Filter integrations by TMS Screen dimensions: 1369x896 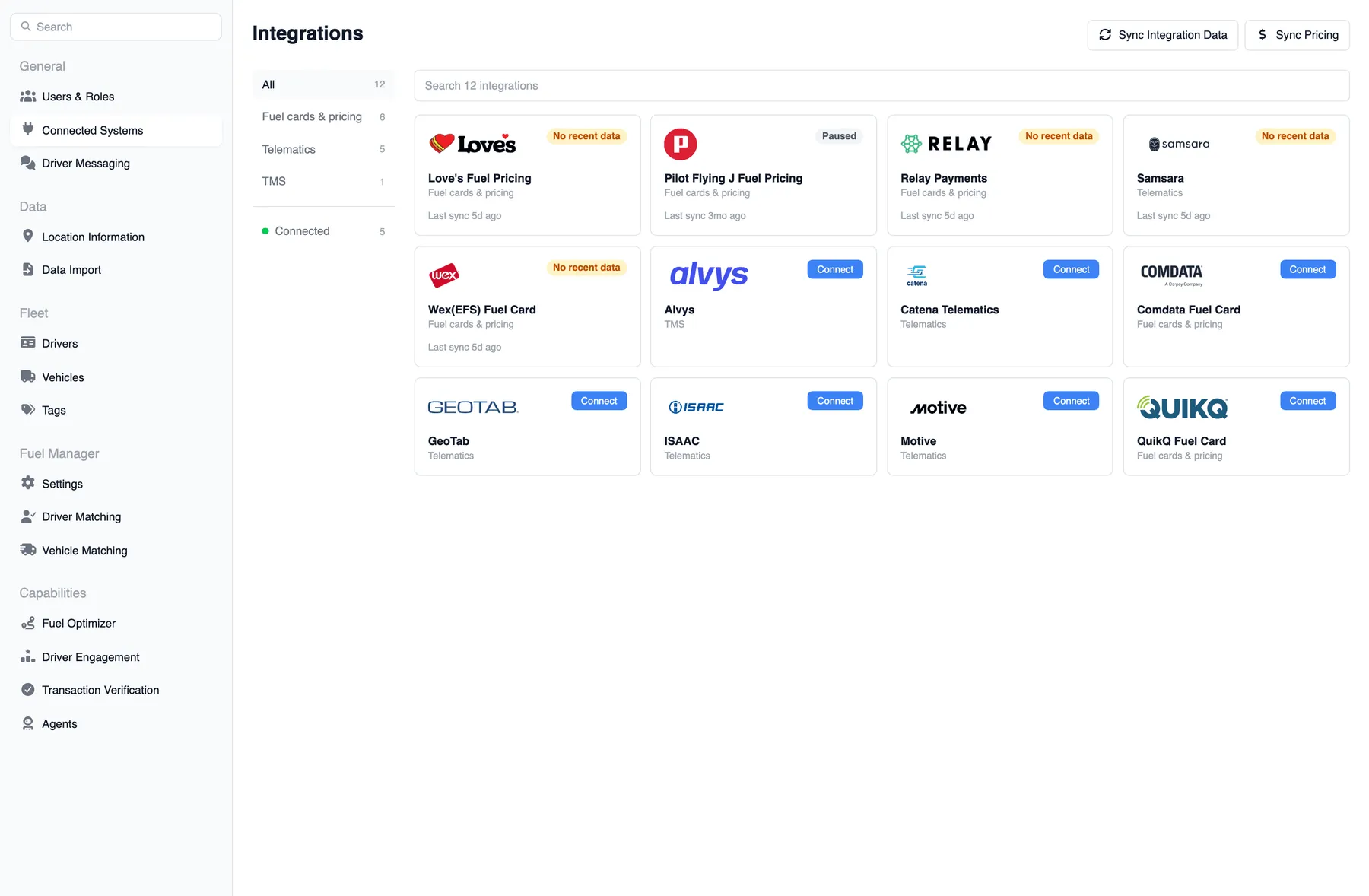pos(323,181)
